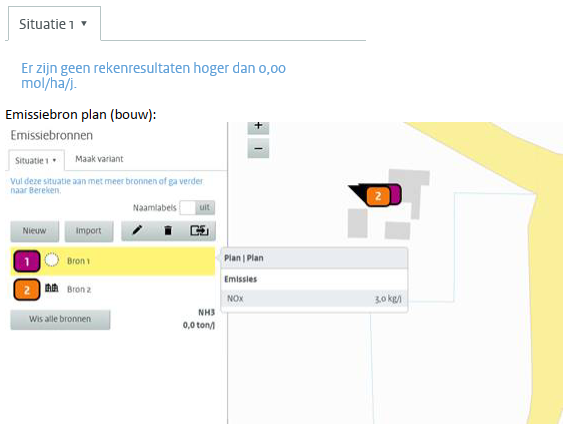Click the dashed circle icon beside Bron 1
This screenshot has width=572, height=440.
[x=51, y=260]
